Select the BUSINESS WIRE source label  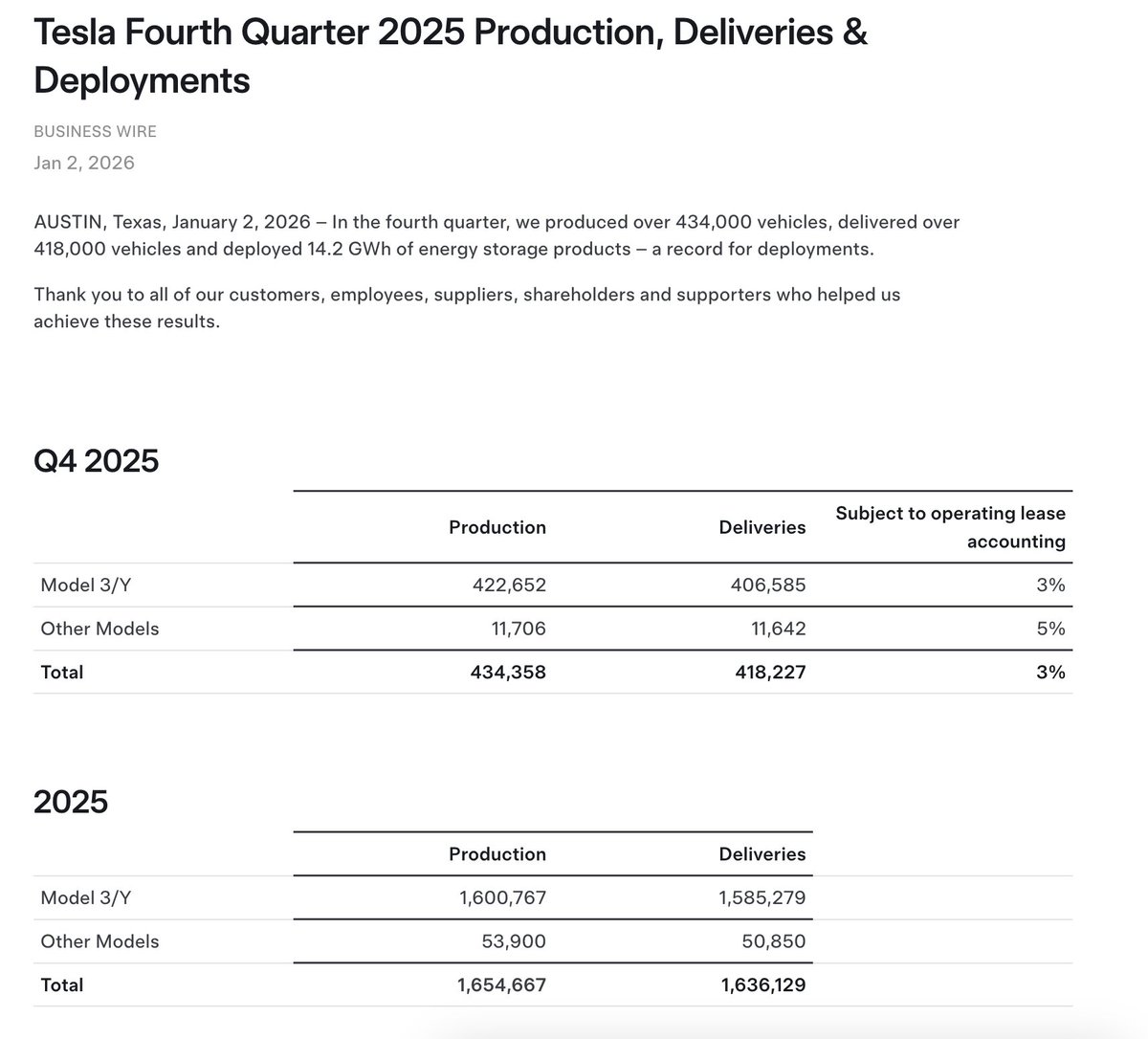(x=95, y=131)
